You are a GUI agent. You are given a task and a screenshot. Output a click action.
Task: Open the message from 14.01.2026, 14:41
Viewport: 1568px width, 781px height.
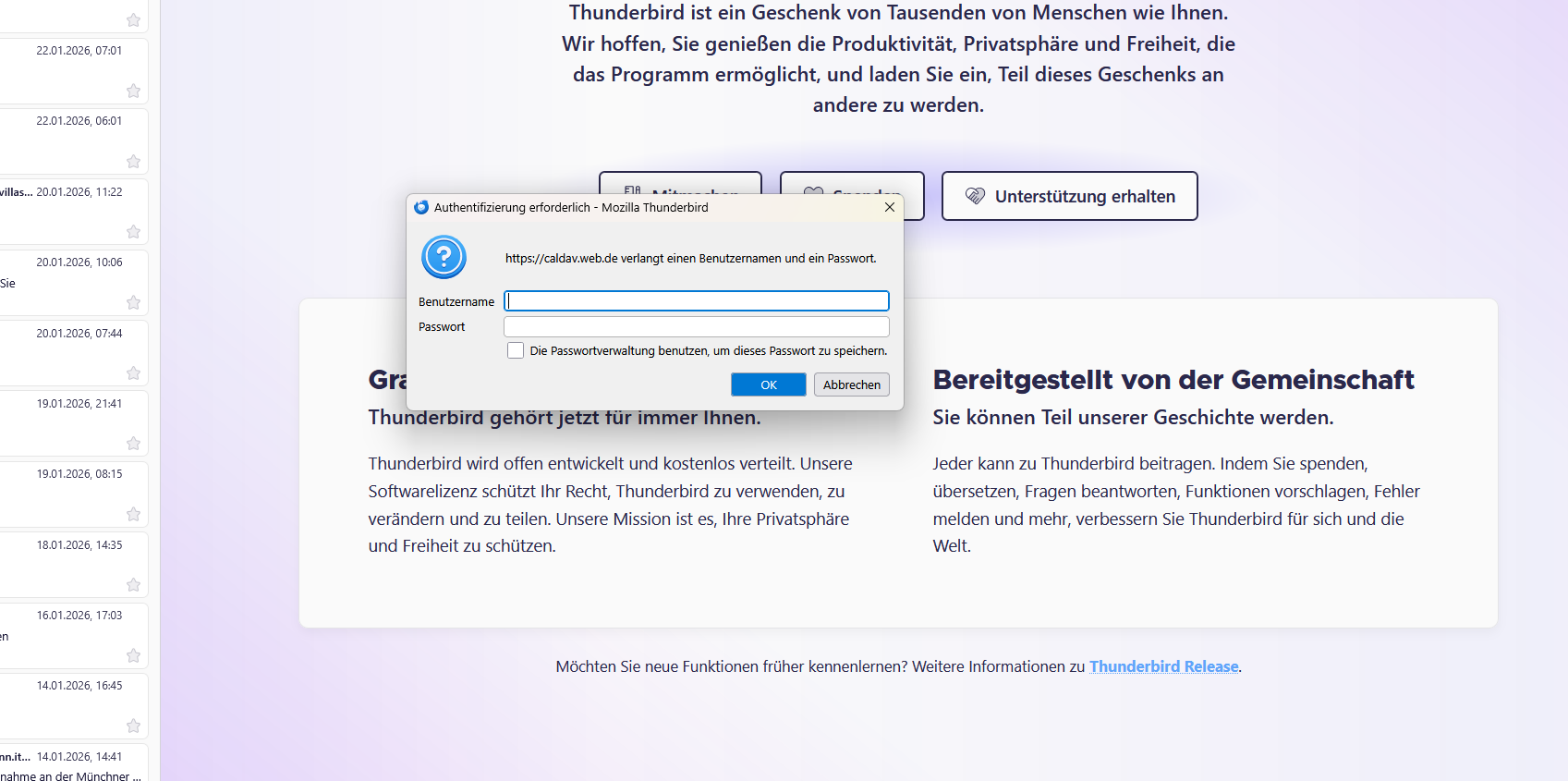pyautogui.click(x=74, y=763)
